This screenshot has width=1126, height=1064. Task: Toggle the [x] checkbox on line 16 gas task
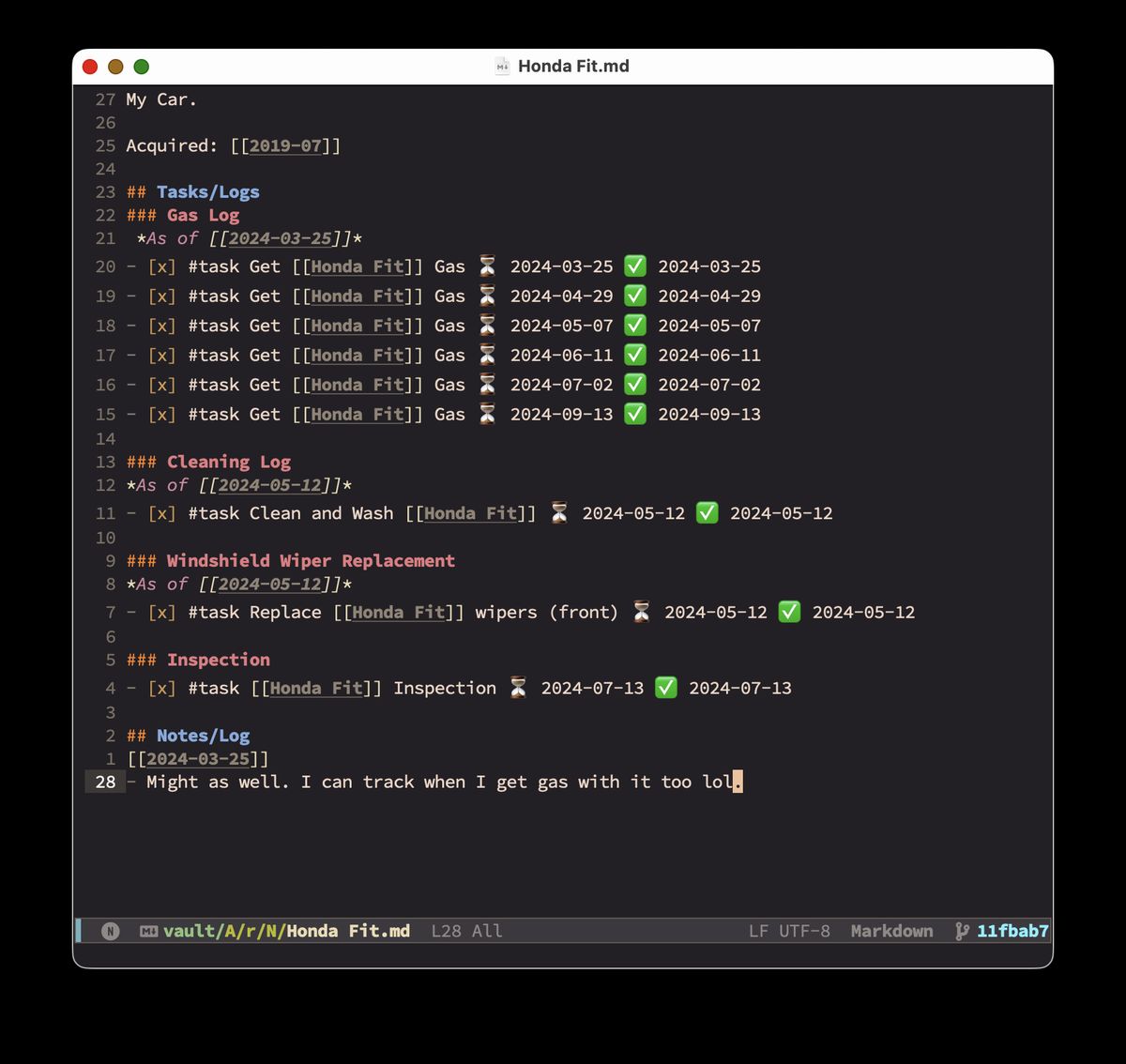(x=162, y=385)
